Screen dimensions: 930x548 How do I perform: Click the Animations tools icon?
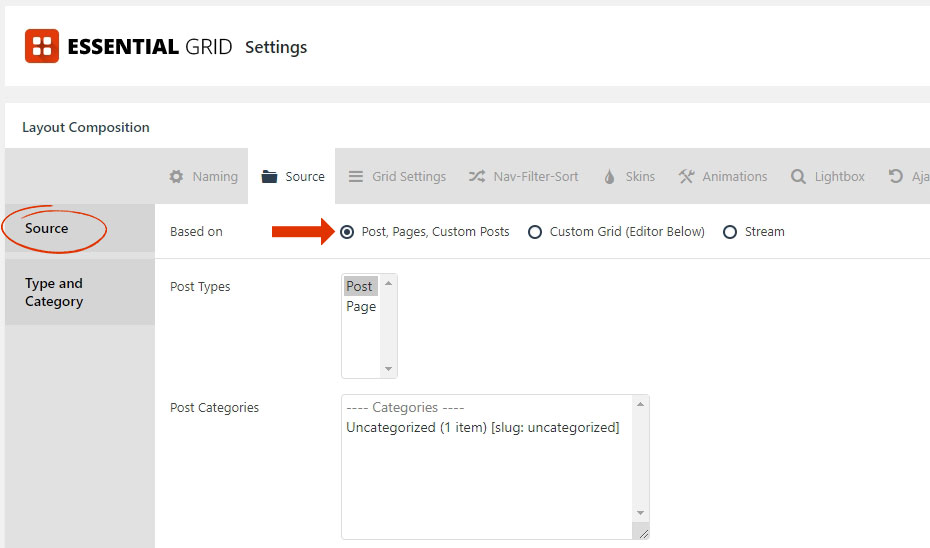click(x=686, y=176)
